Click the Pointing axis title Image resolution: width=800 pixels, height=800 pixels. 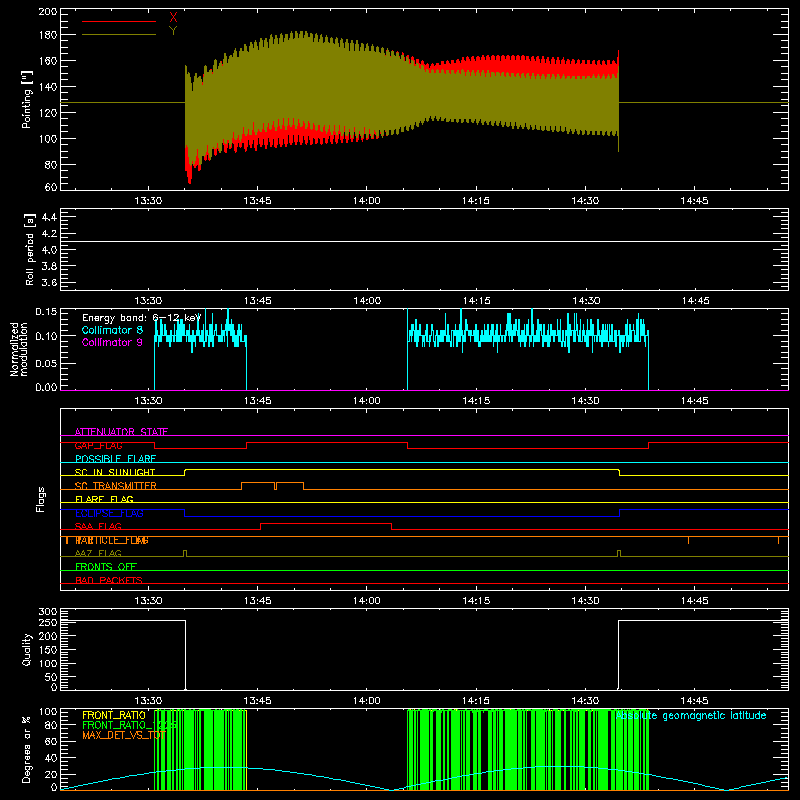(x=27, y=99)
